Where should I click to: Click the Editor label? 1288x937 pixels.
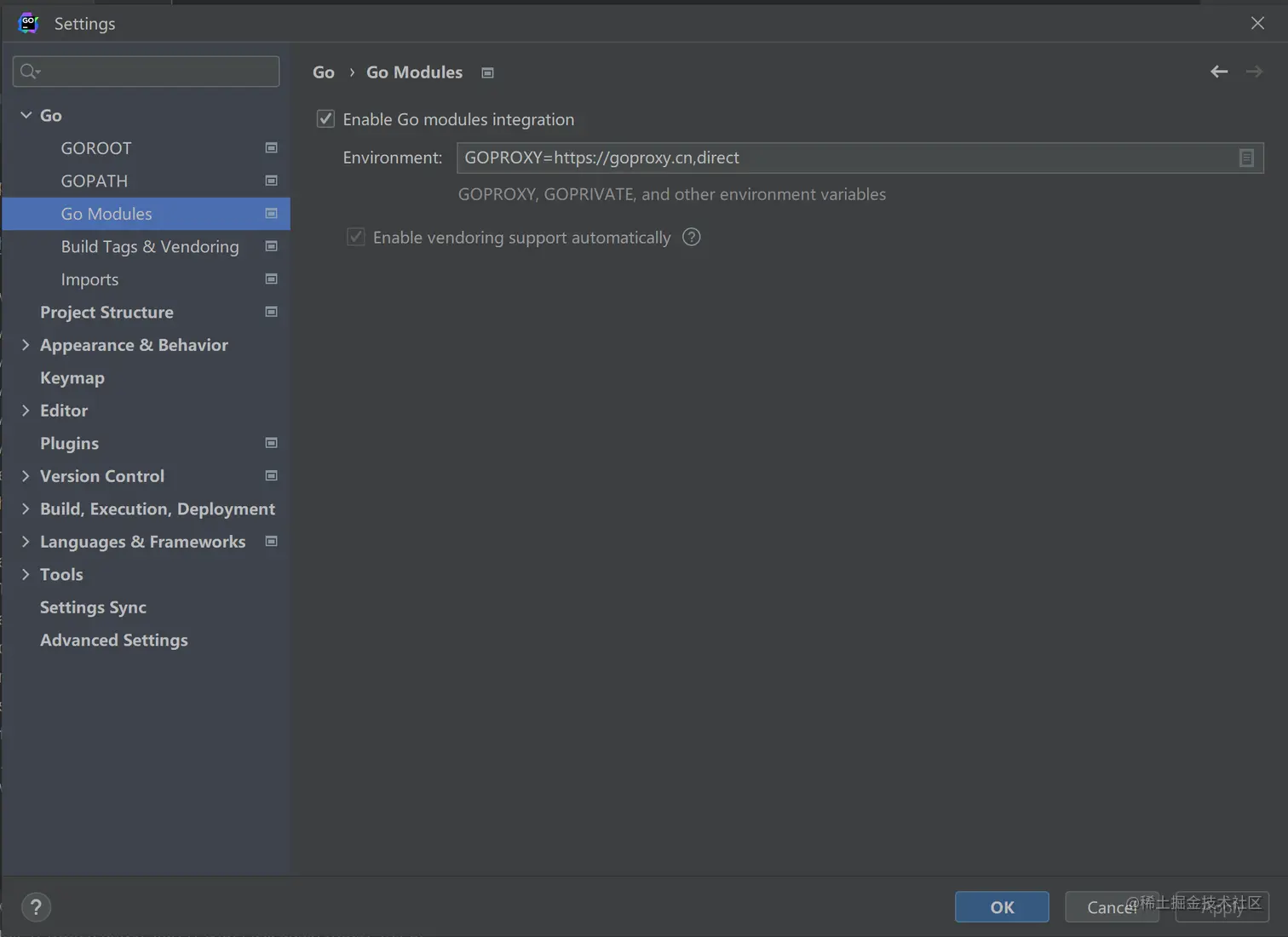coord(64,411)
